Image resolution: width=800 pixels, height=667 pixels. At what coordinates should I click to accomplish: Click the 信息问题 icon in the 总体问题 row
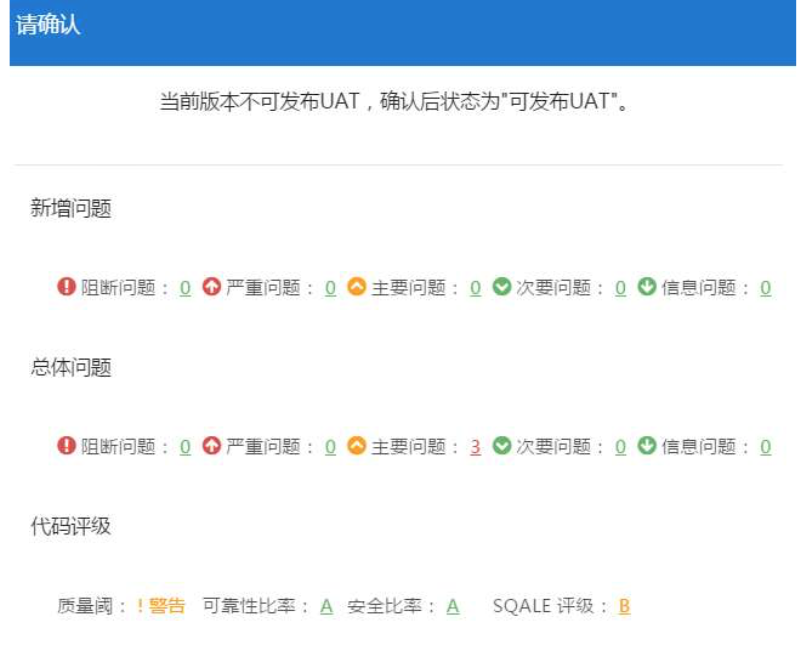[x=647, y=446]
